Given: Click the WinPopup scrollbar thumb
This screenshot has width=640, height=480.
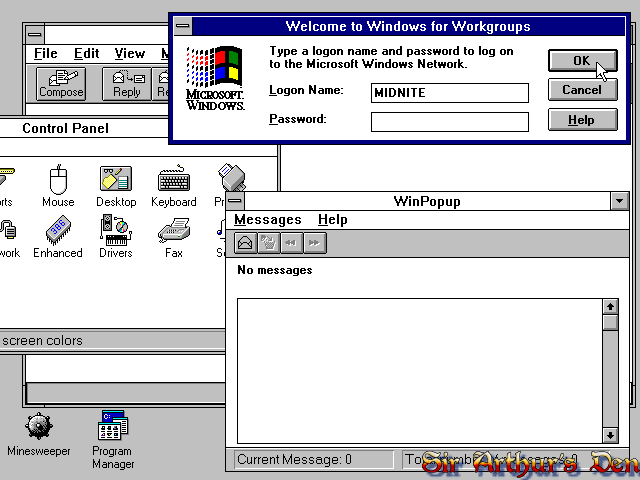Looking at the screenshot, I should tap(610, 322).
